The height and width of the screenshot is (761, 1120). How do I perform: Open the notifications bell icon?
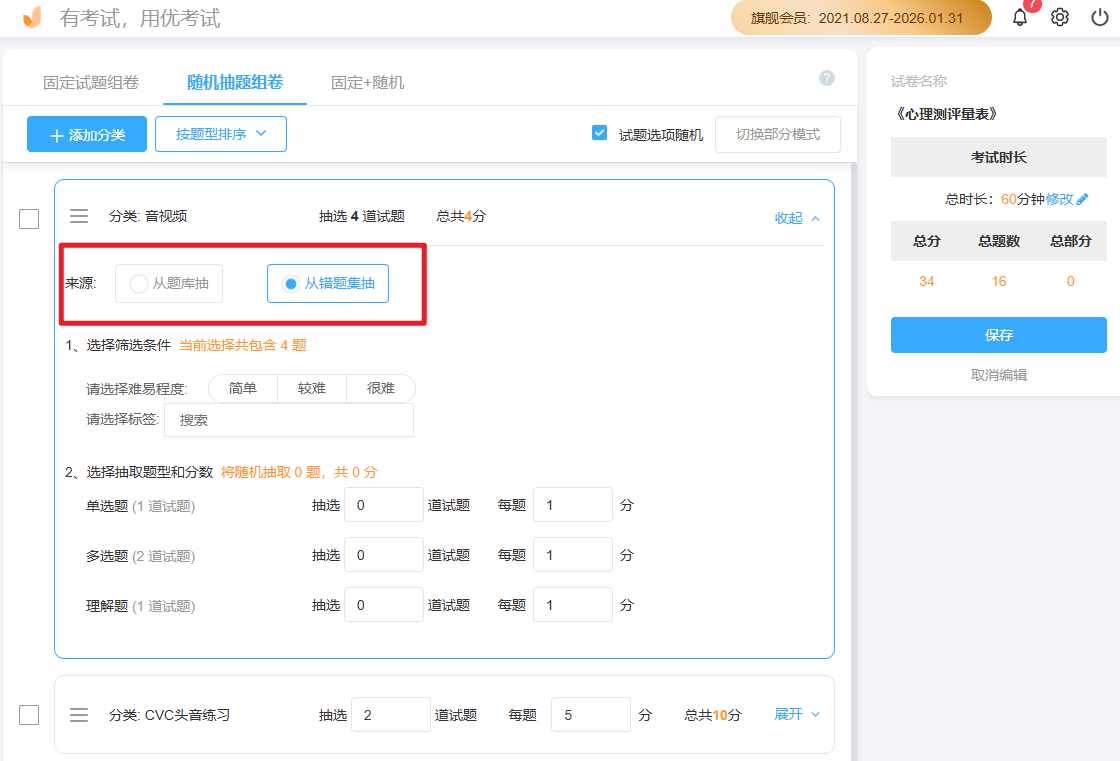tap(1019, 17)
